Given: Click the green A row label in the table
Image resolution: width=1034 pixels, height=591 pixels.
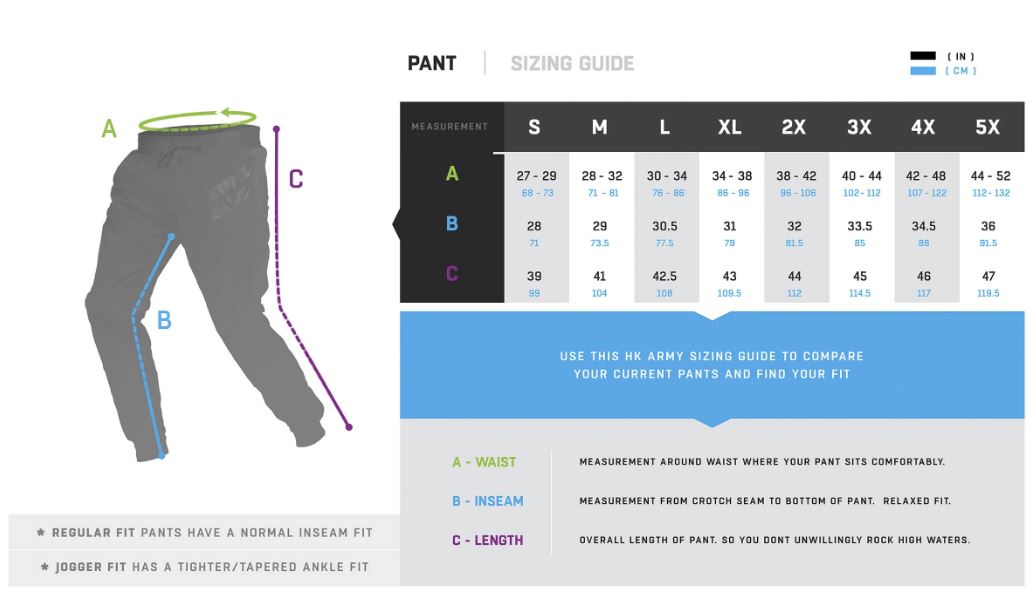Looking at the screenshot, I should pyautogui.click(x=452, y=174).
